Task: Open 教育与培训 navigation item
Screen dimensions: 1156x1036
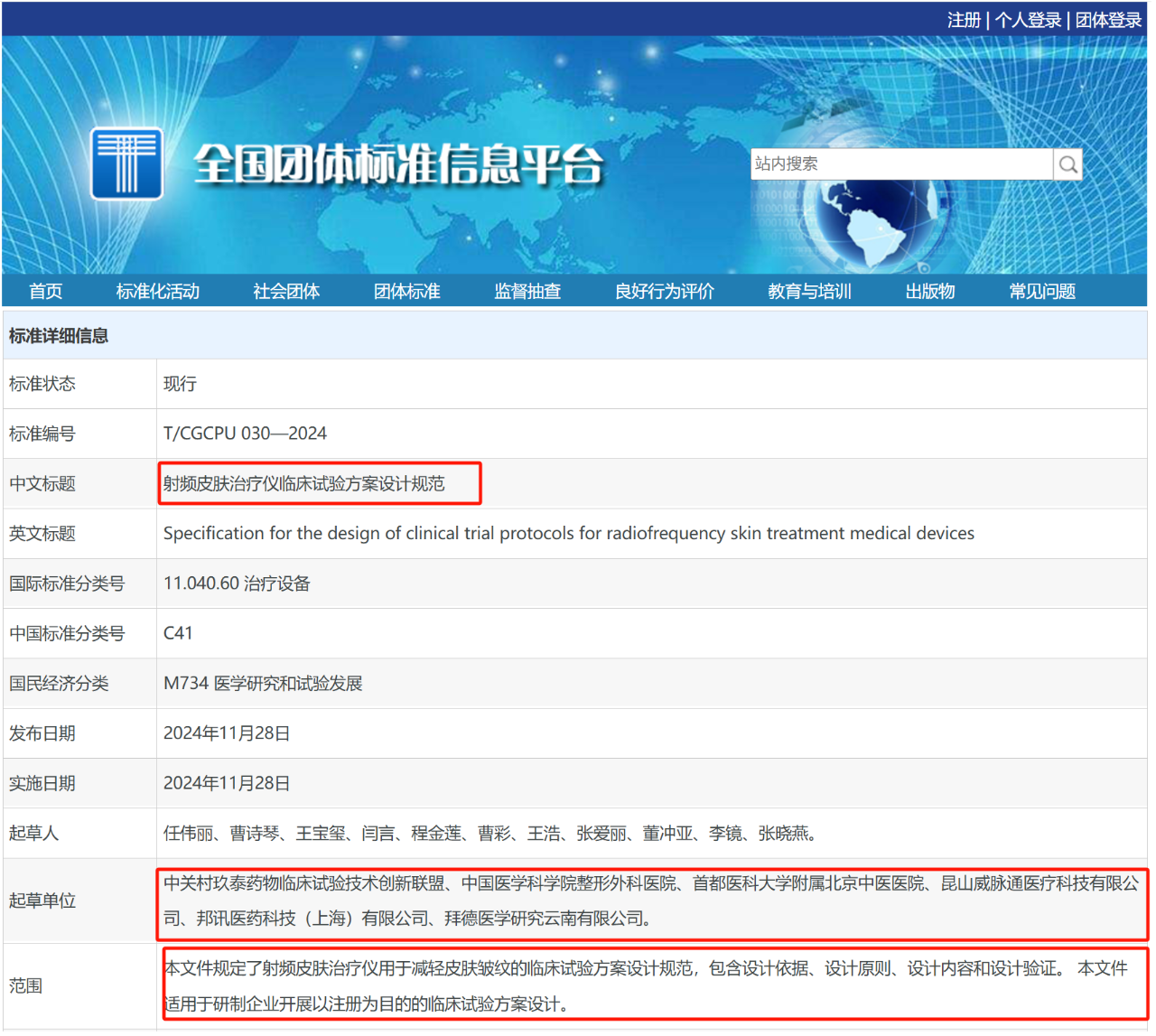Action: [x=809, y=292]
